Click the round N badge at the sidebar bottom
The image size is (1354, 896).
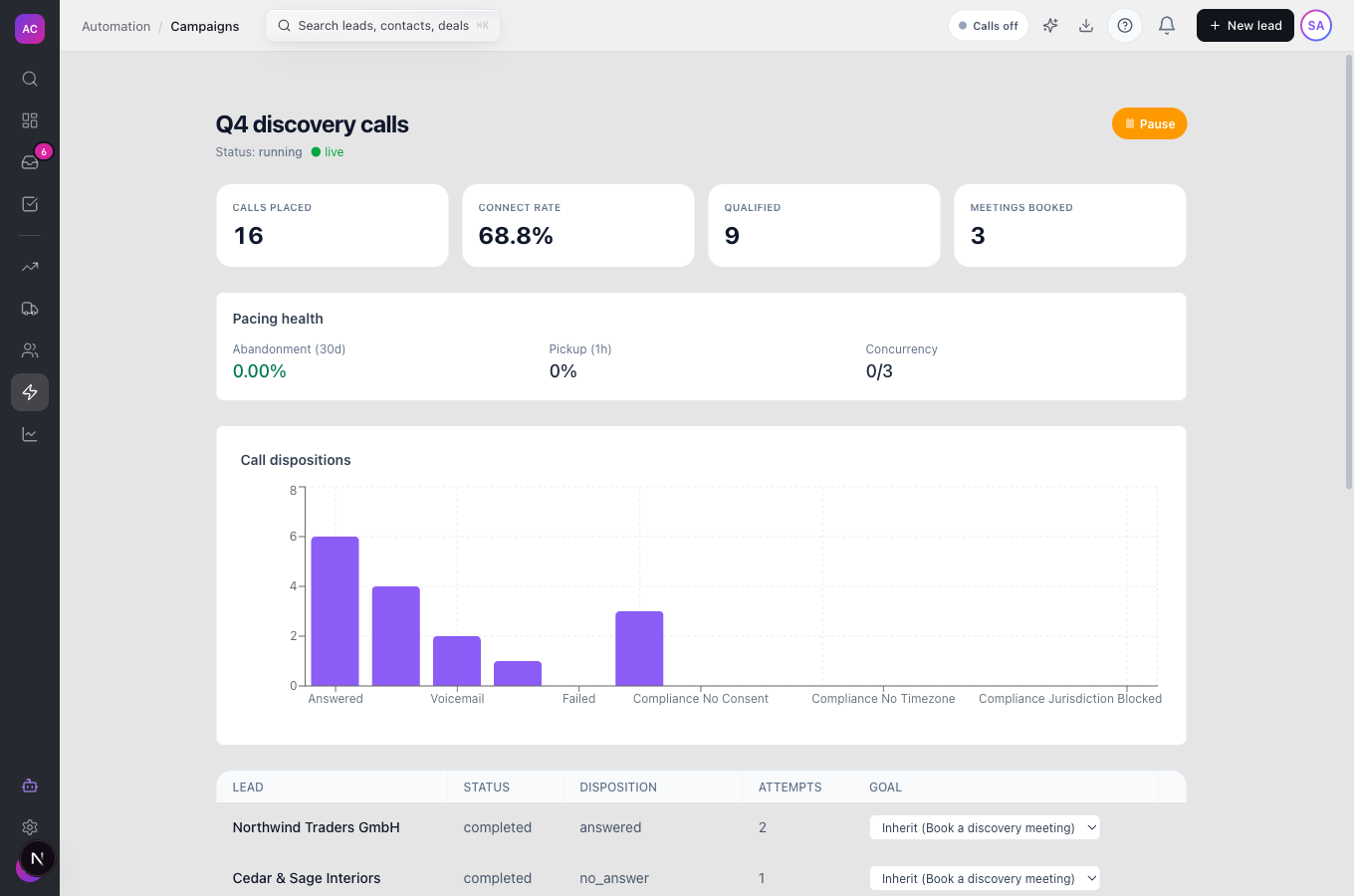point(37,858)
